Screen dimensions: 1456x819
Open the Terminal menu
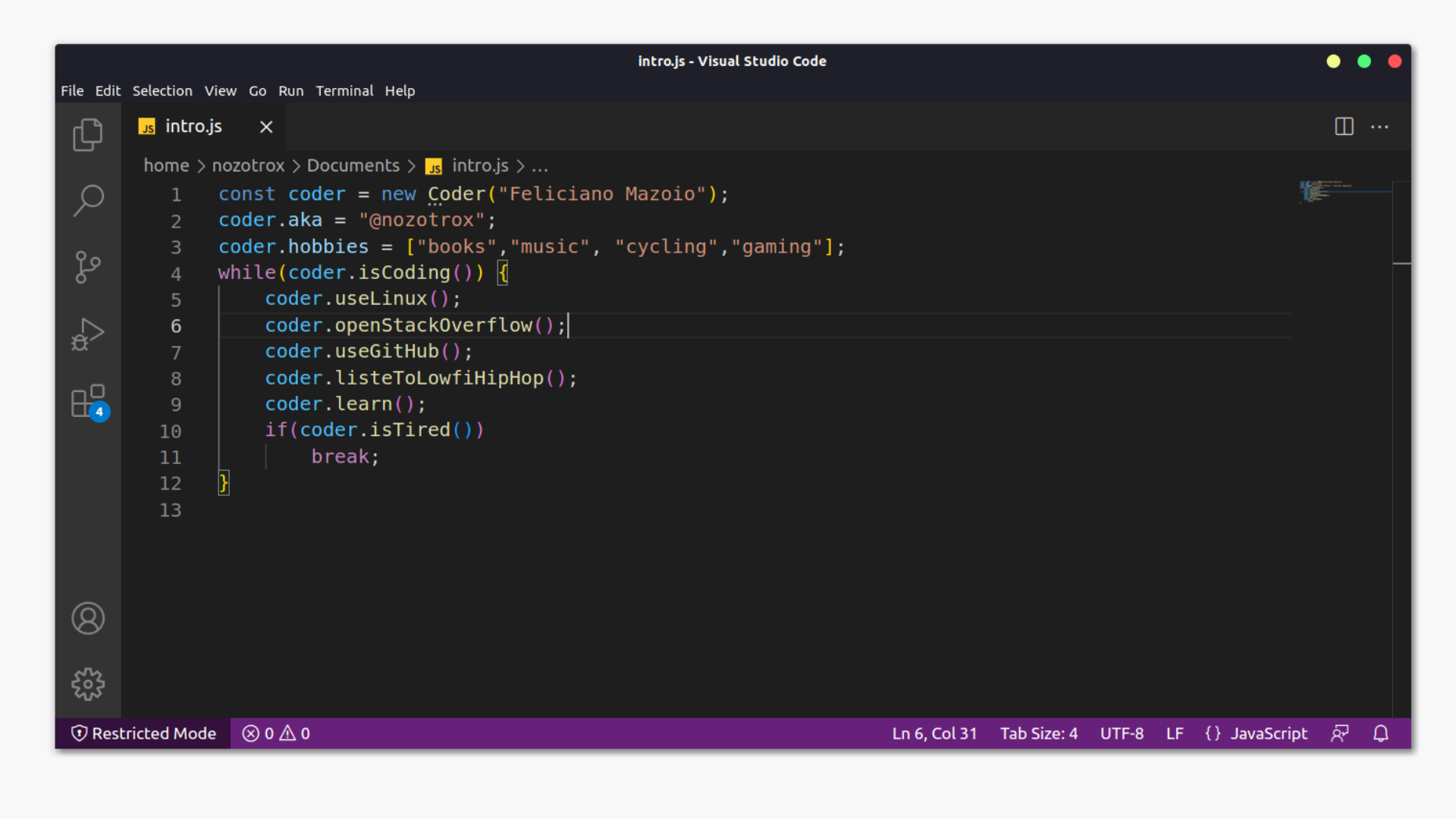344,91
